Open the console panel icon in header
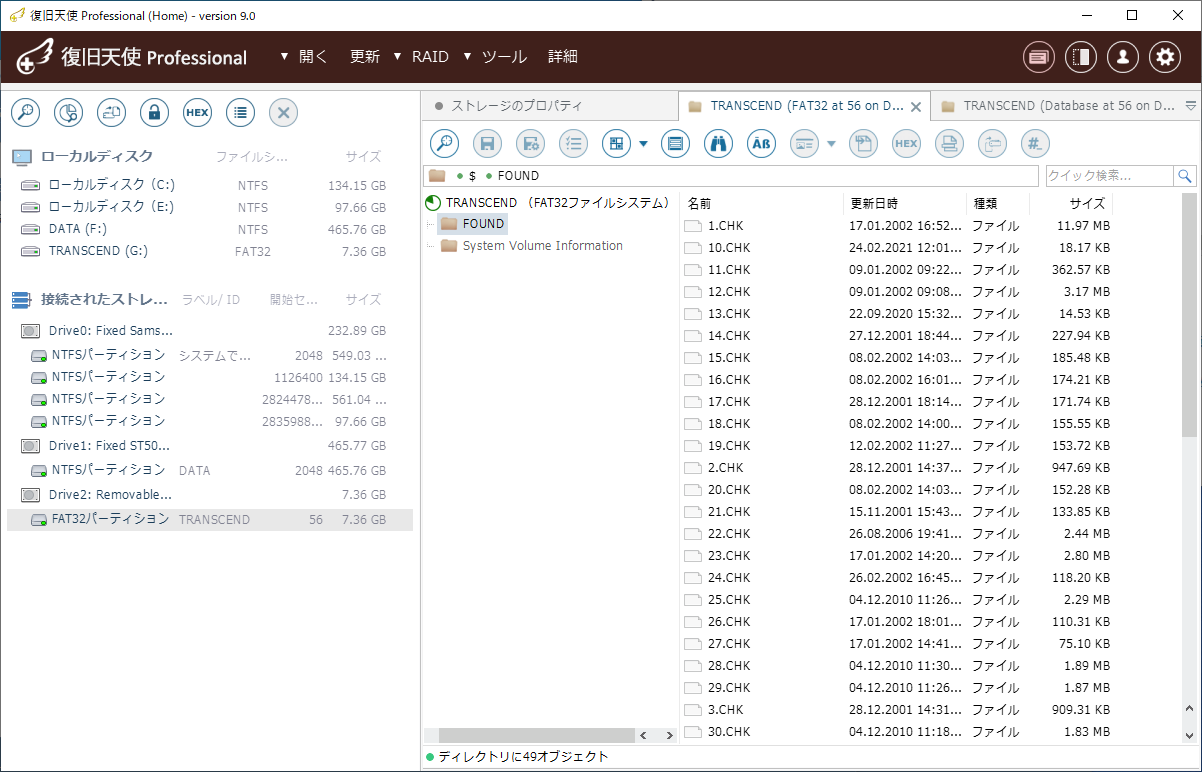This screenshot has width=1202, height=772. pos(1039,57)
